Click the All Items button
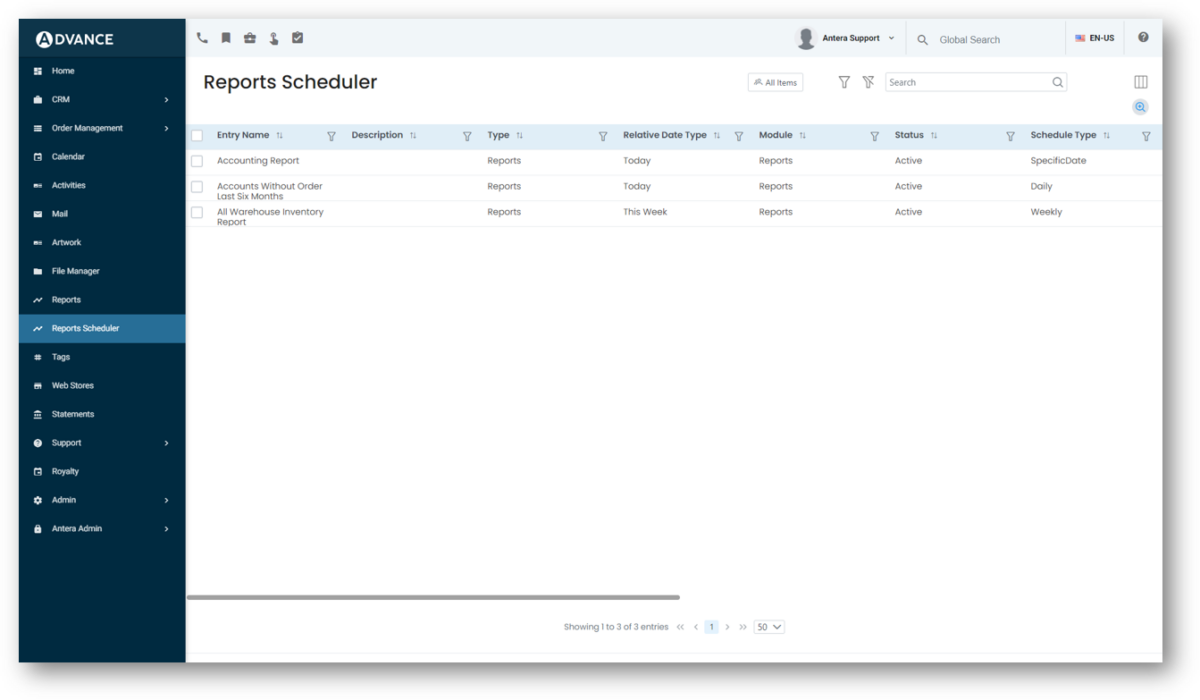This screenshot has width=1200, height=700. pyautogui.click(x=775, y=82)
